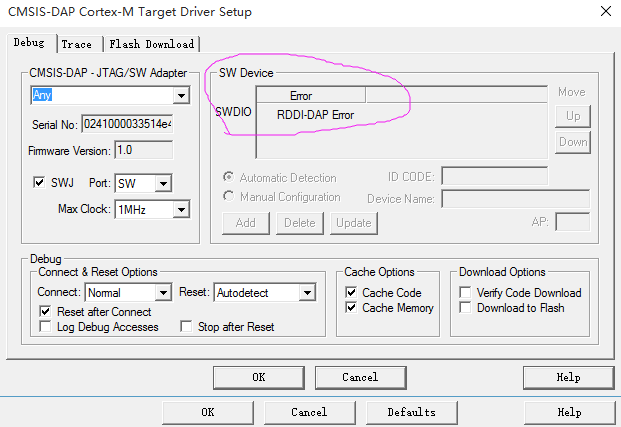Click the Delete device button
The height and width of the screenshot is (427, 621).
(x=300, y=223)
